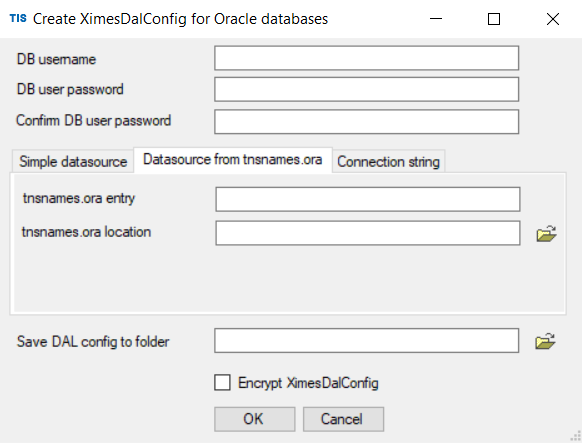The width and height of the screenshot is (582, 443).
Task: Click the resize grip at window corner
Action: (x=576, y=437)
